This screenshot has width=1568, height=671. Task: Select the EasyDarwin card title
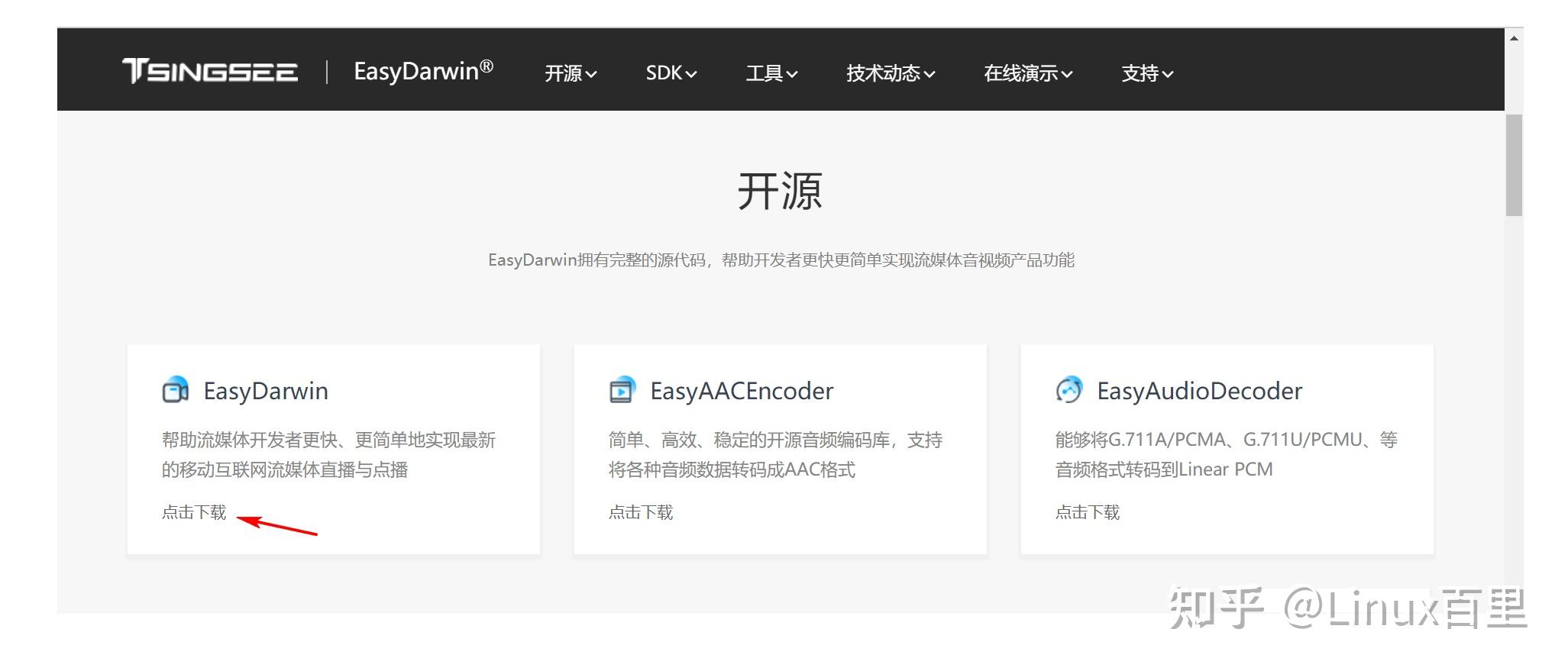[266, 391]
